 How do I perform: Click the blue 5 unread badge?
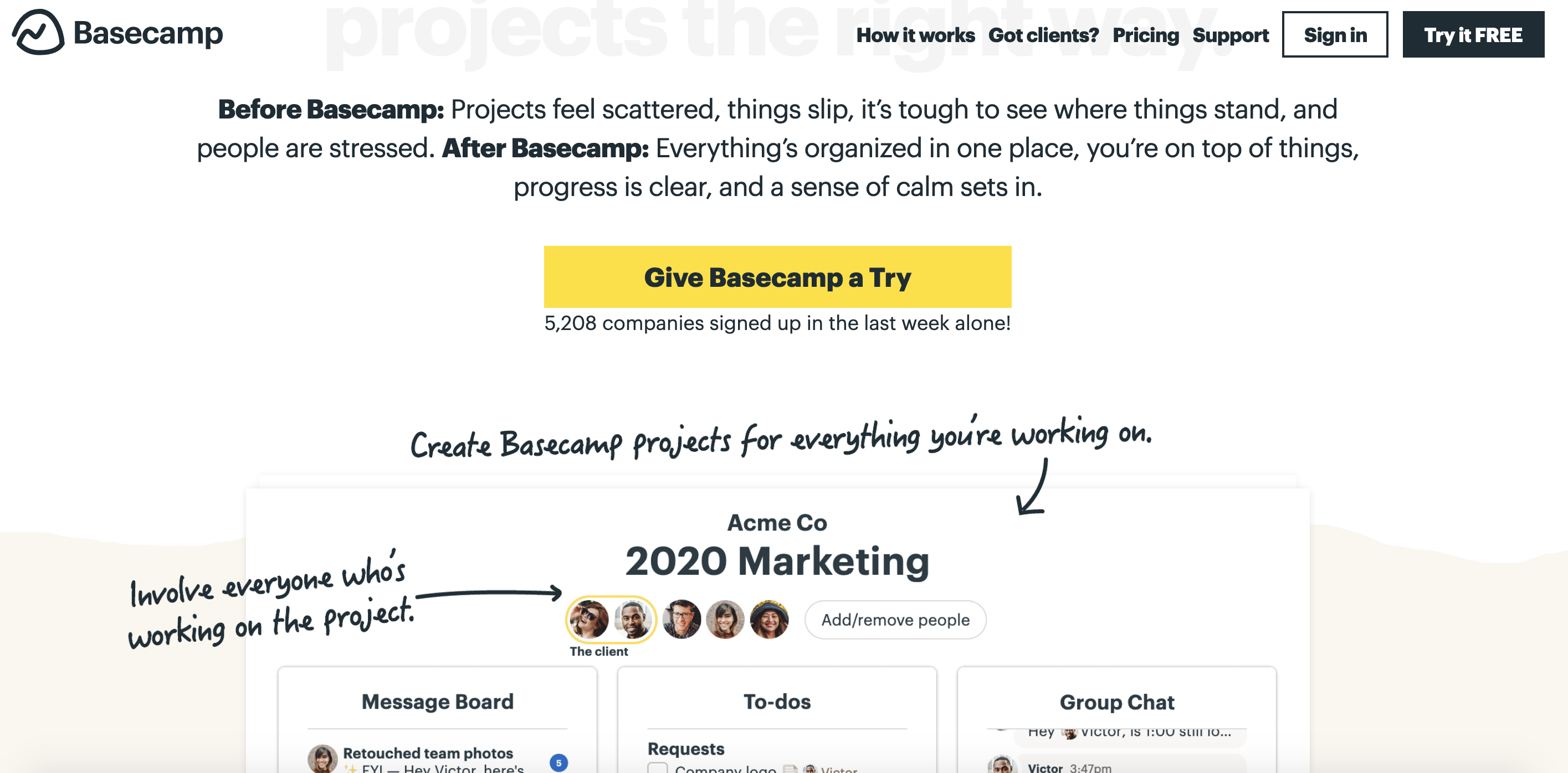pos(559,762)
